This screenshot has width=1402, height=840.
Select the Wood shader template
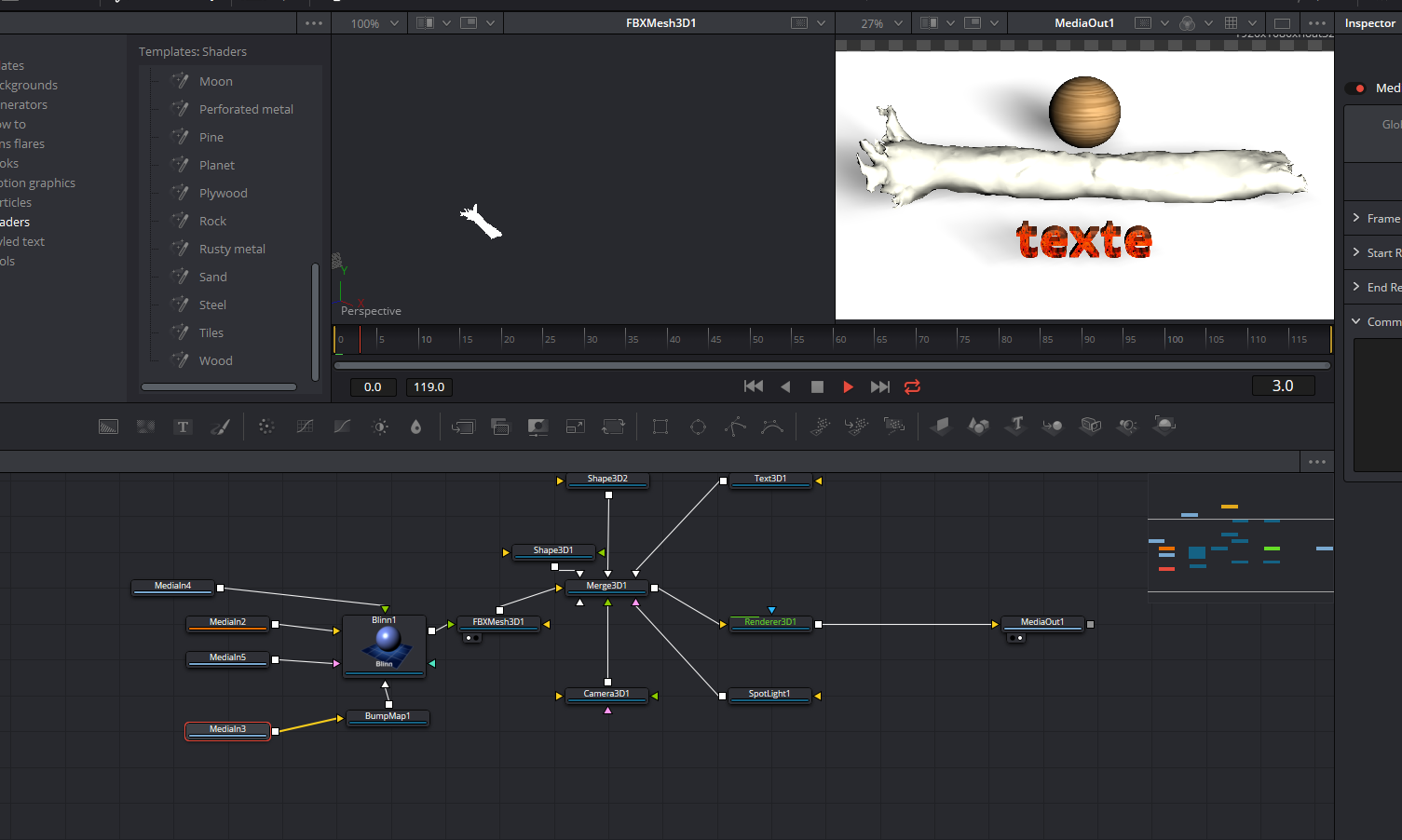point(215,360)
